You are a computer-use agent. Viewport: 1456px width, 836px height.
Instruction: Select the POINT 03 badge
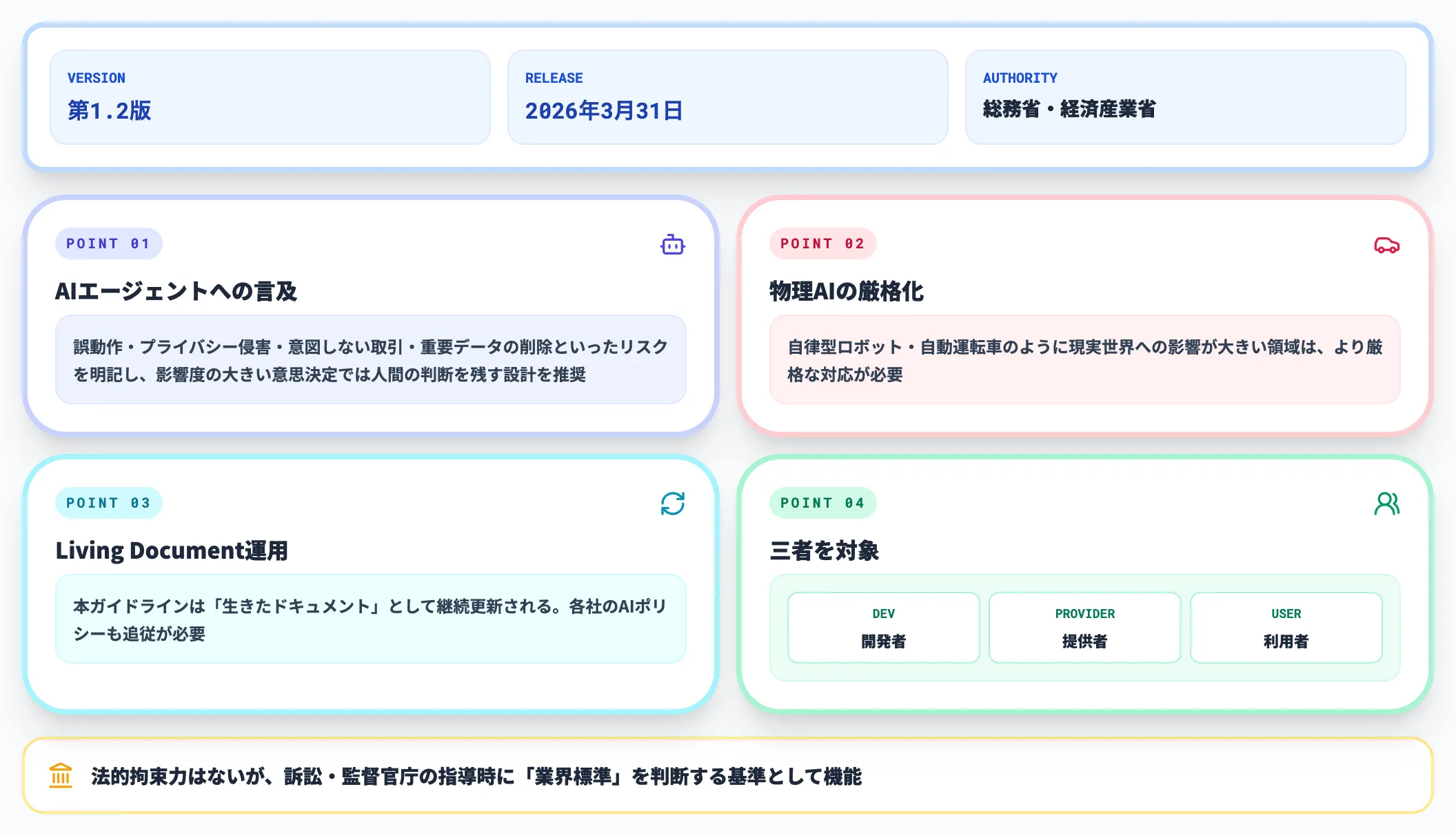[108, 503]
